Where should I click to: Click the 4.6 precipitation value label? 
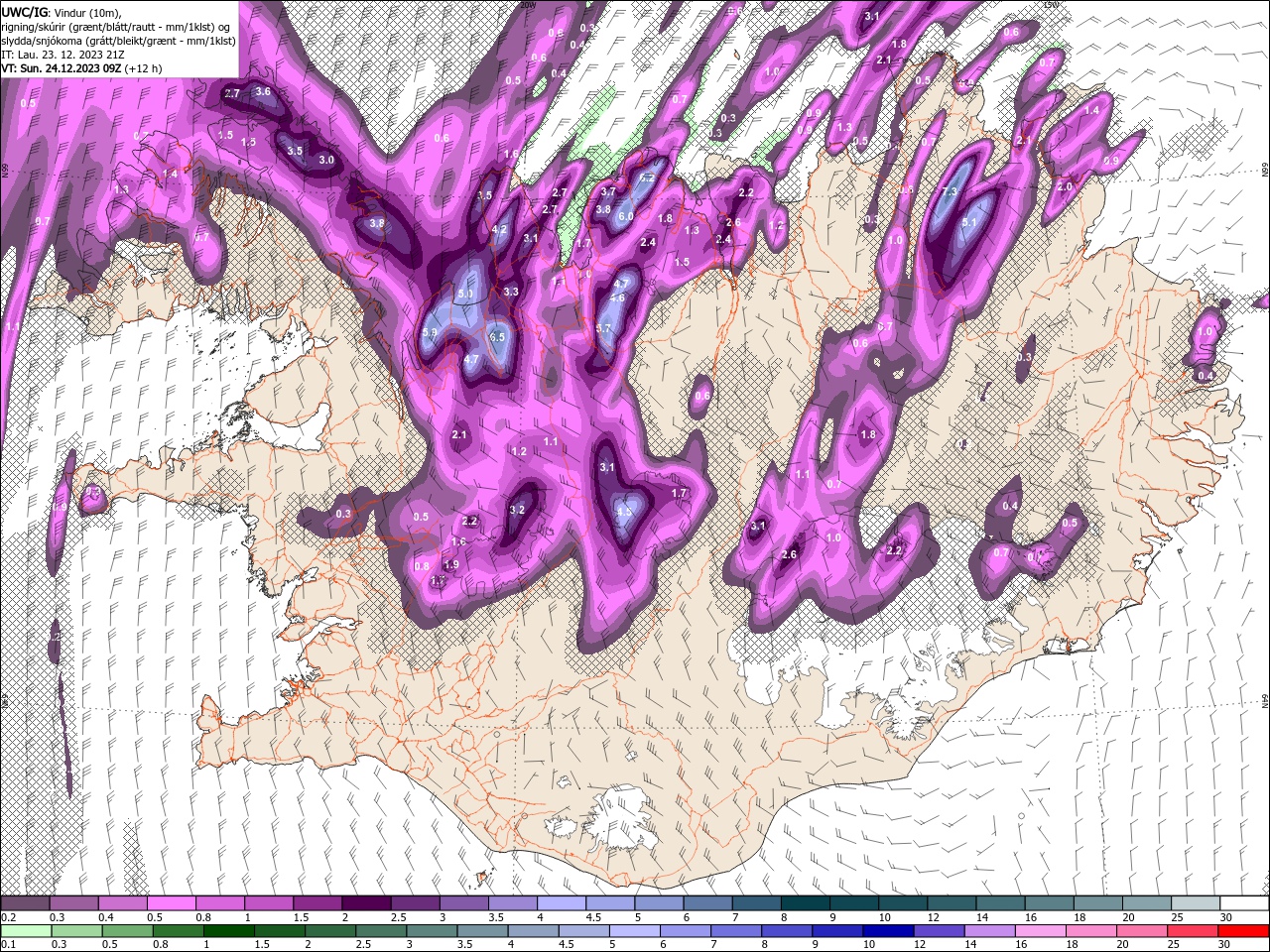pos(617,298)
